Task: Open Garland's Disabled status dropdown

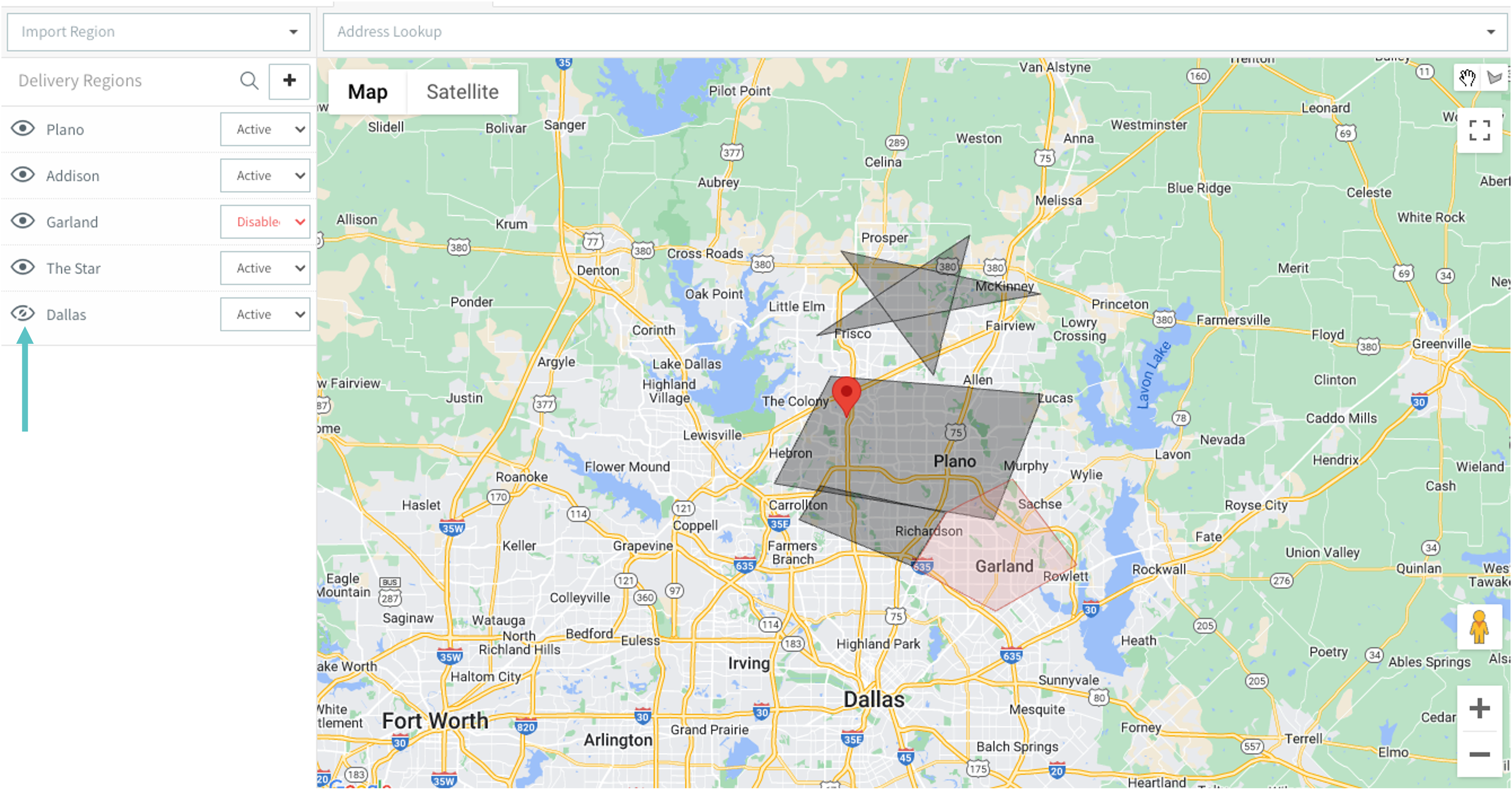Action: 265,222
